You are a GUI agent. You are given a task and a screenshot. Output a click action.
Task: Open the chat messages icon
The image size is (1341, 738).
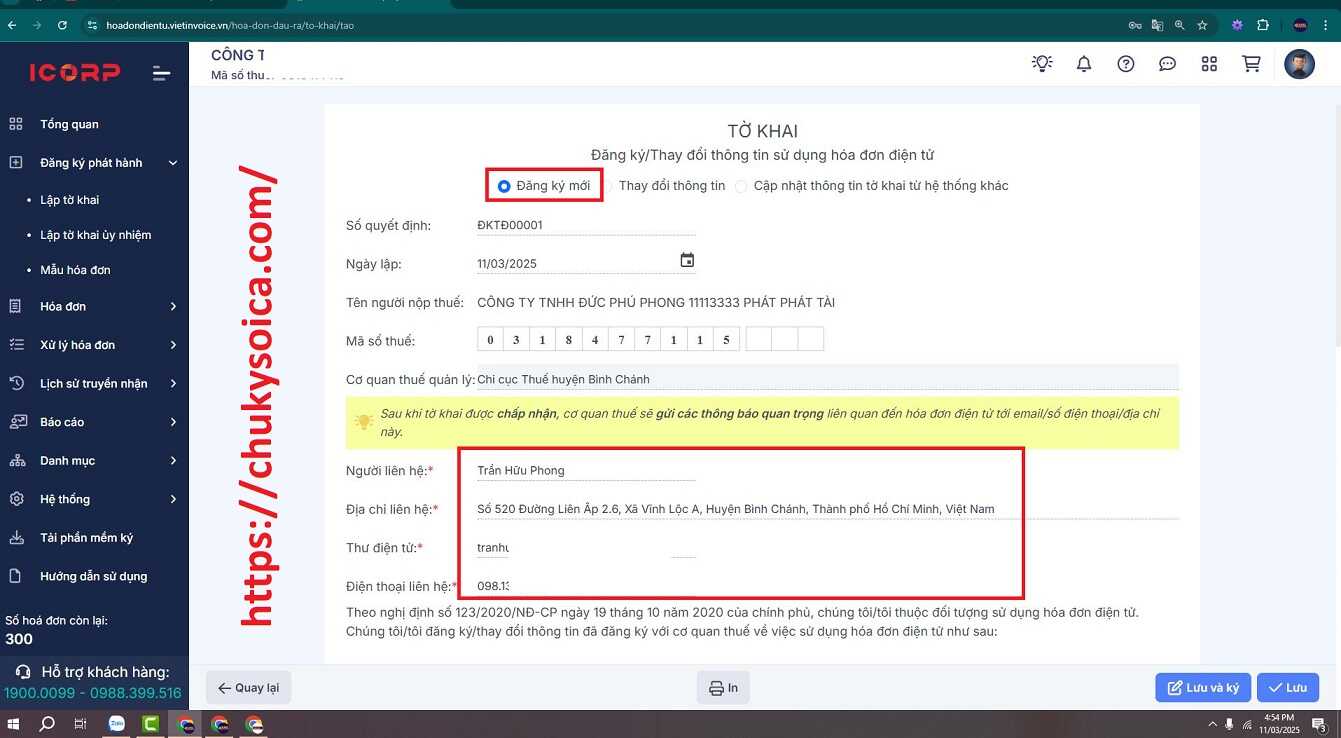click(1167, 64)
